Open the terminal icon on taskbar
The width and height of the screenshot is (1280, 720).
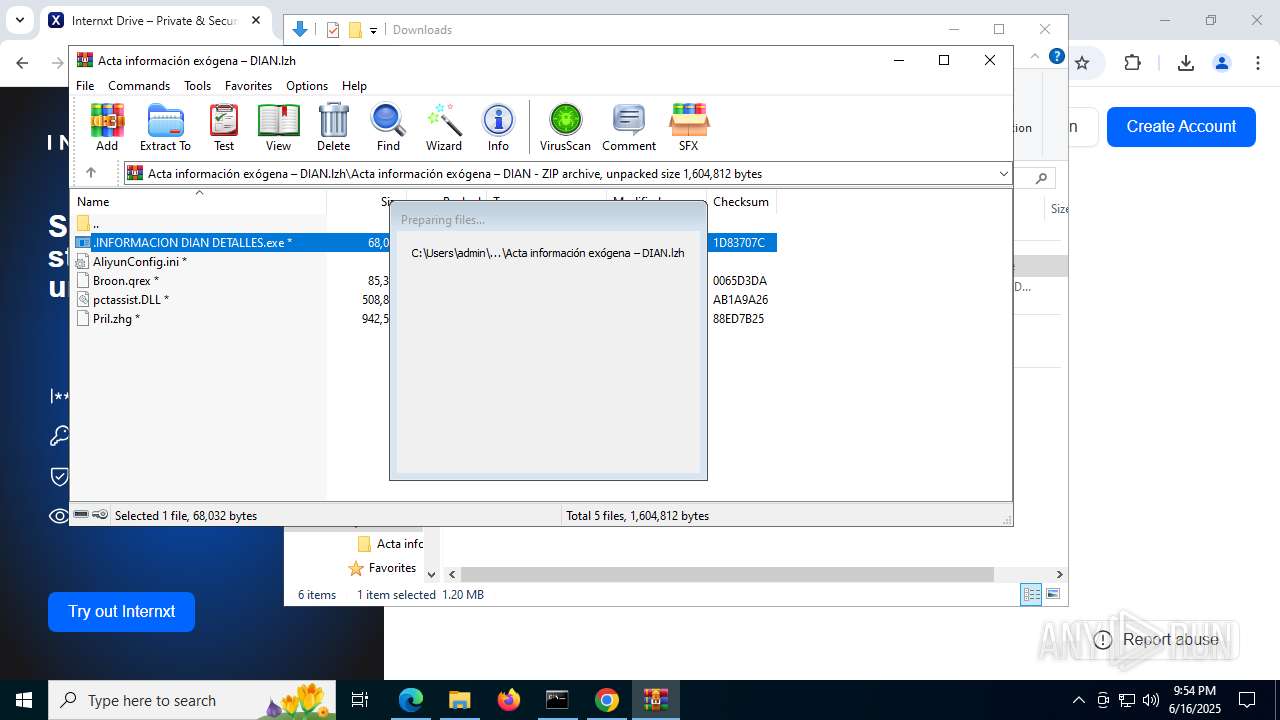point(557,700)
